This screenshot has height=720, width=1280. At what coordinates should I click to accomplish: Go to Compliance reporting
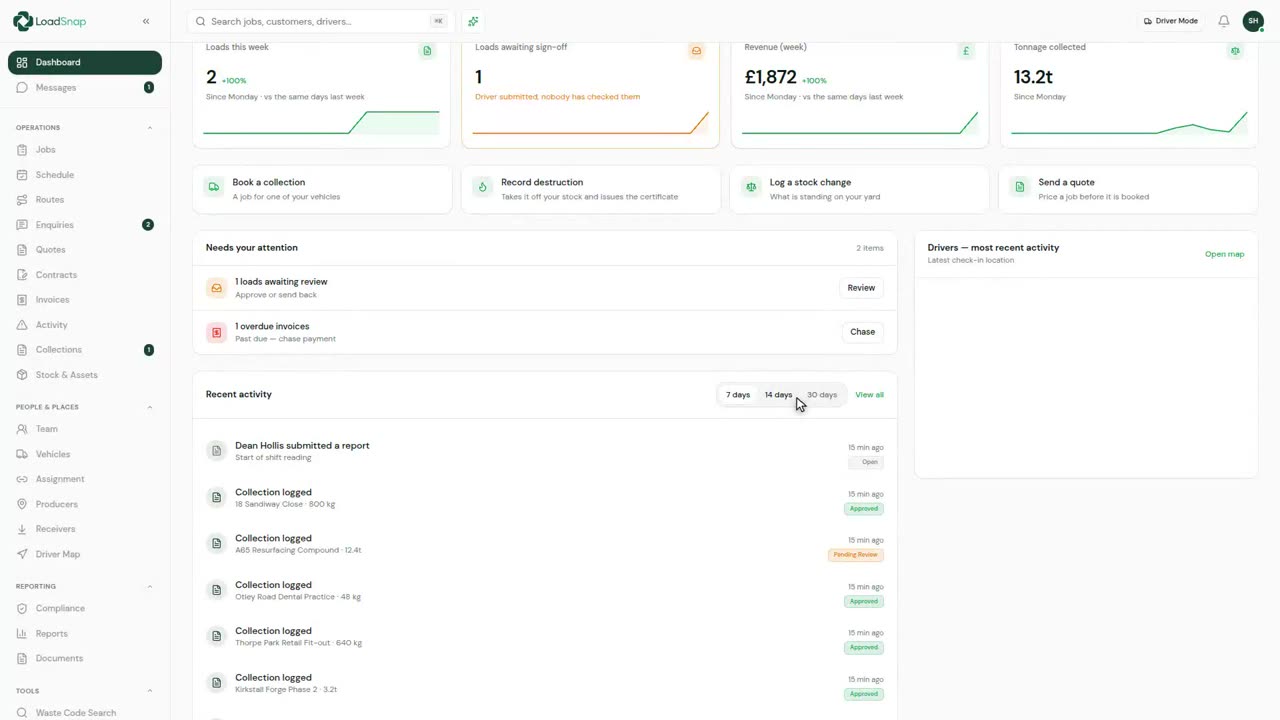[x=85, y=608]
